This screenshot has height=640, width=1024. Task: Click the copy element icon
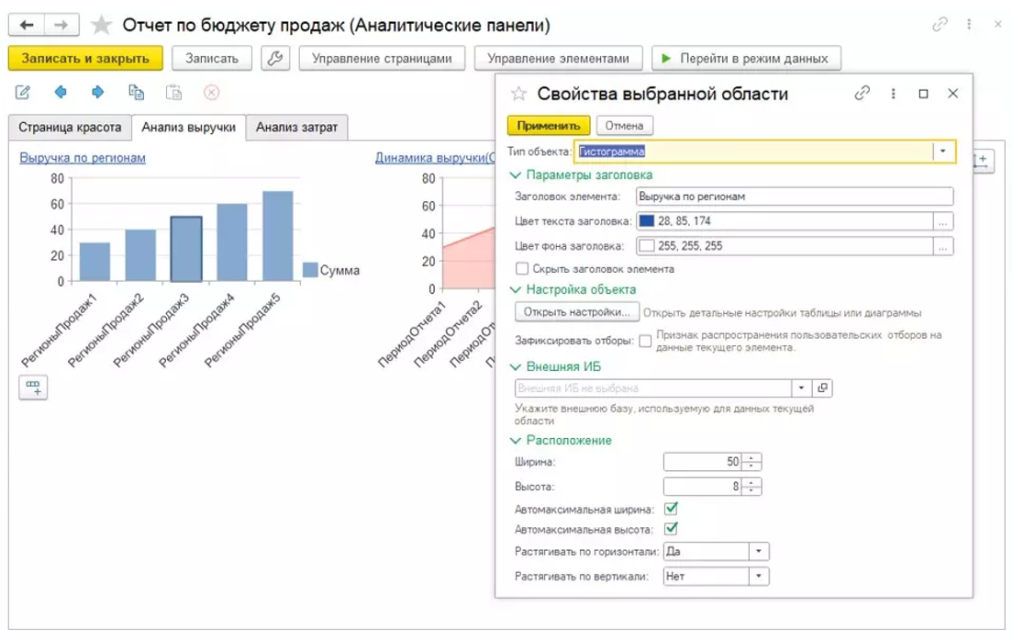[136, 92]
